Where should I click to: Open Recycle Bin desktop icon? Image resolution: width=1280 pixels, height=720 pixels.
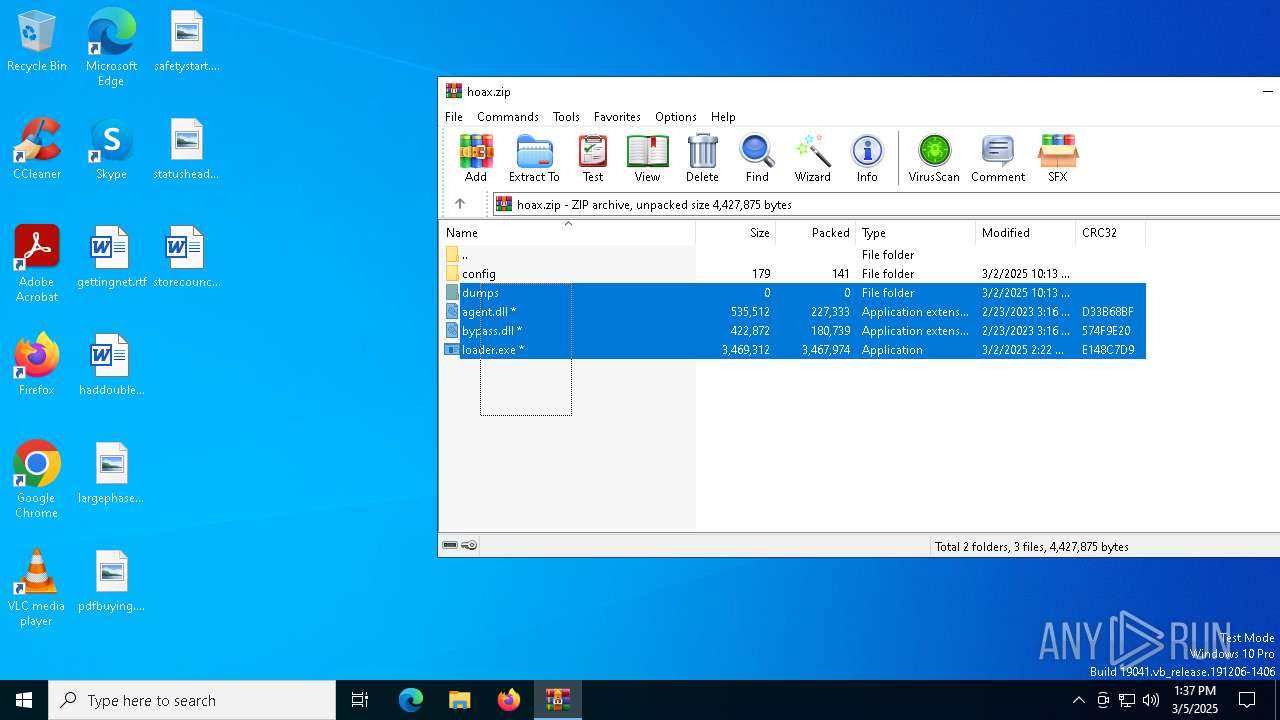click(37, 42)
